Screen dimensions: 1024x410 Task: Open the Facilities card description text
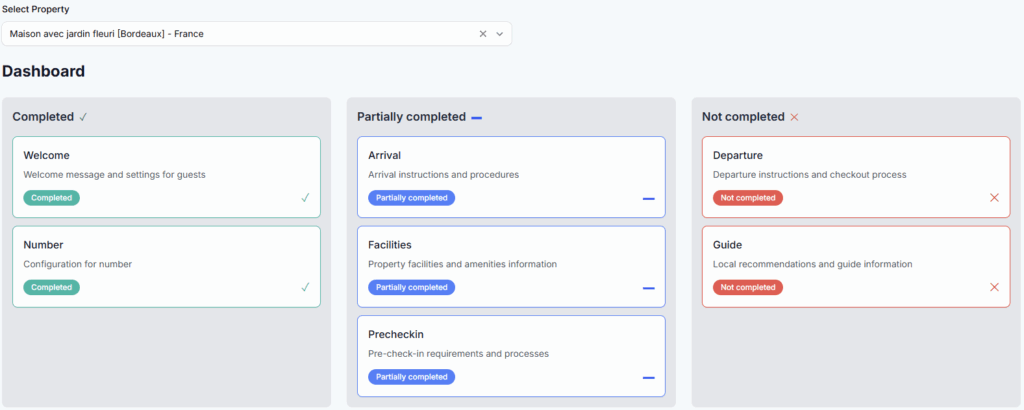(462, 264)
